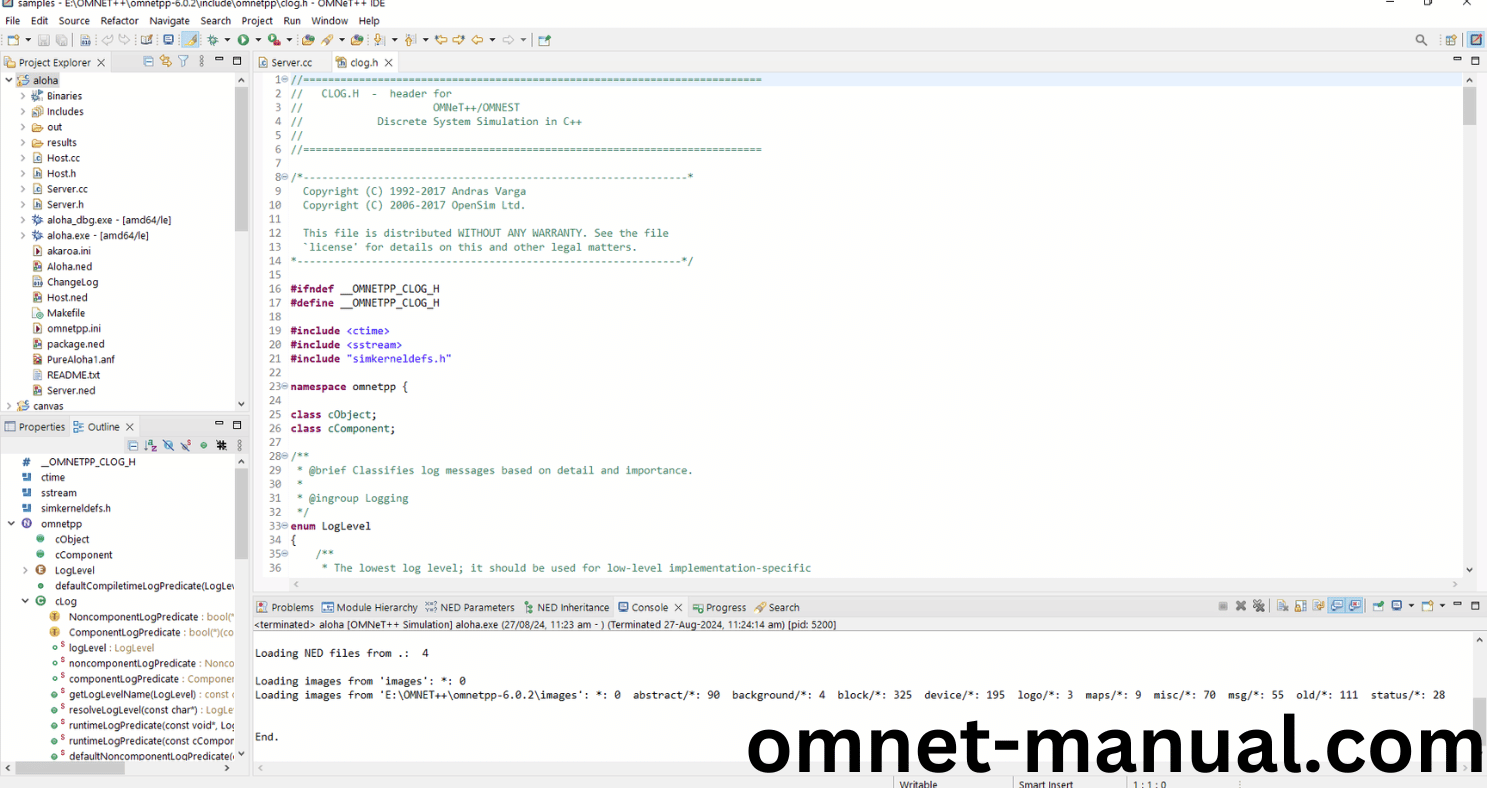The width and height of the screenshot is (1487, 788).
Task: Open the Refactor menu
Action: click(x=119, y=20)
